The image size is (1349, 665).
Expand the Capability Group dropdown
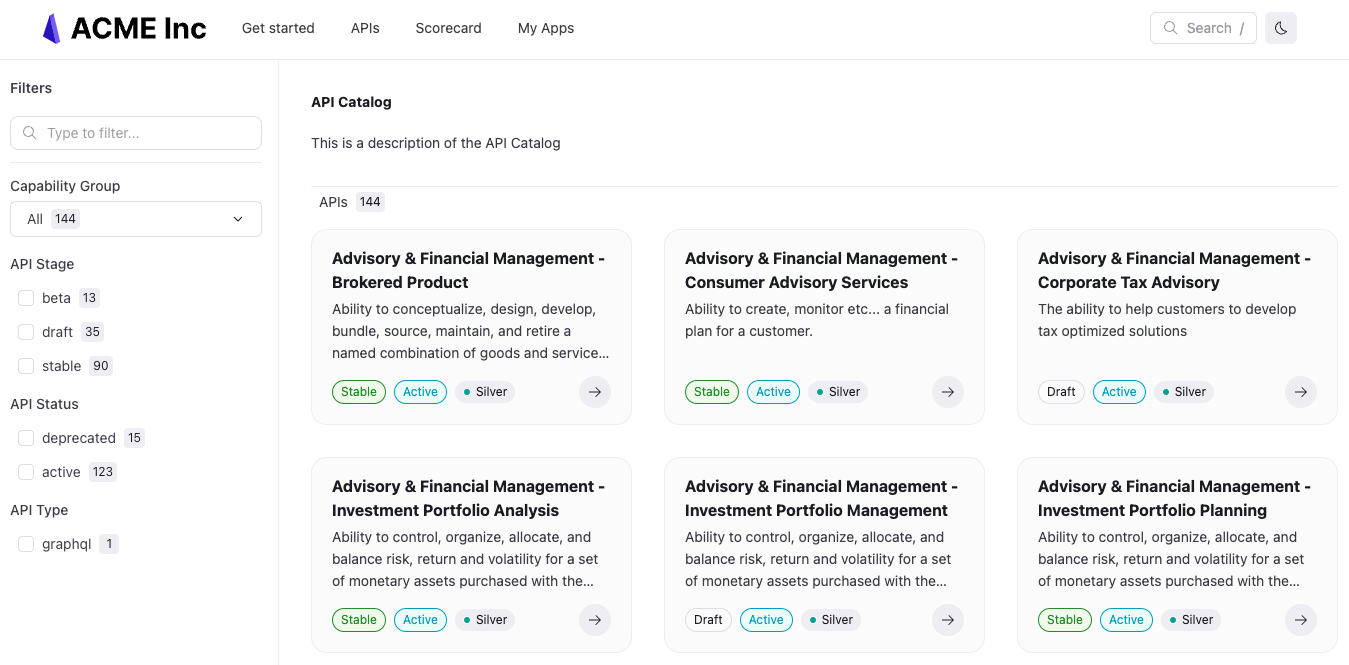[x=136, y=219]
